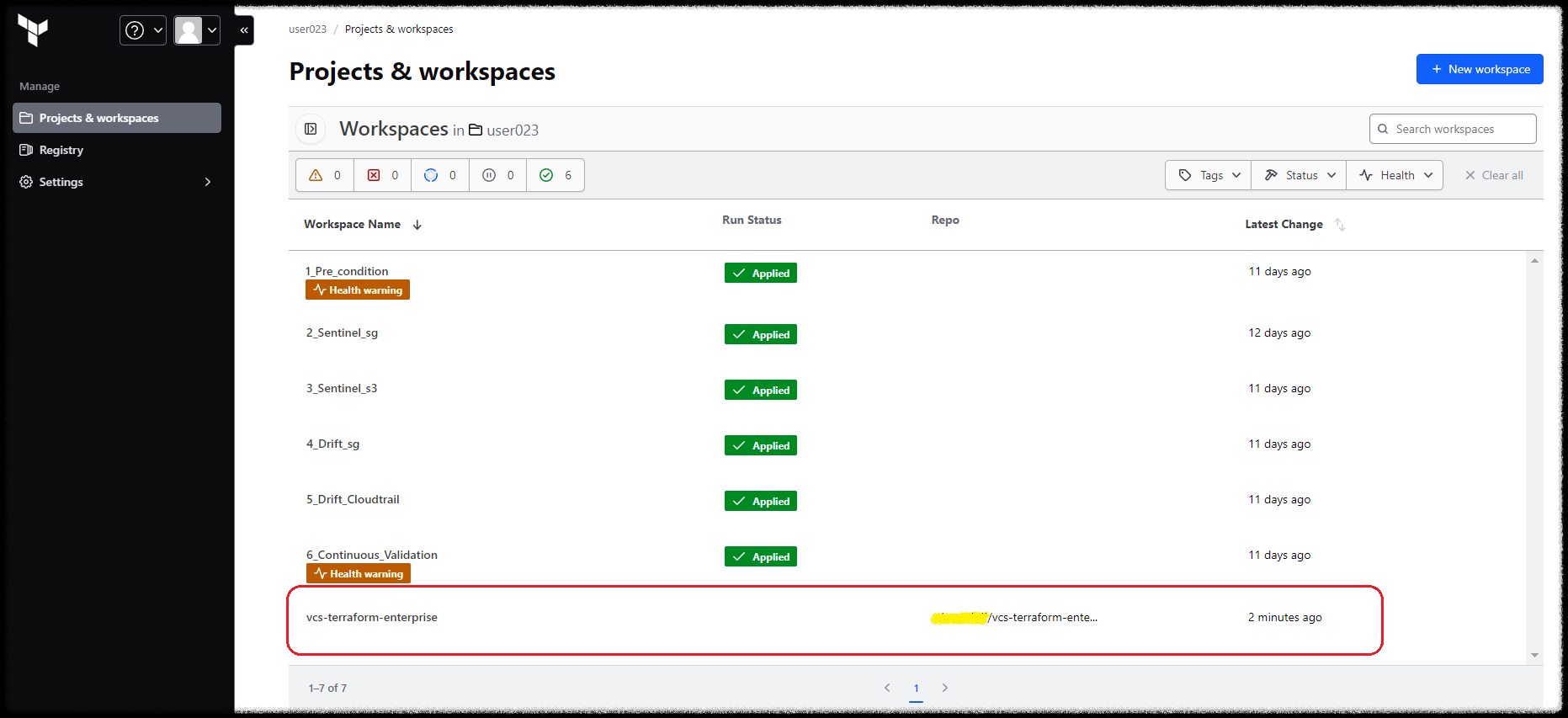Open the Status filter dropdown

[x=1299, y=175]
